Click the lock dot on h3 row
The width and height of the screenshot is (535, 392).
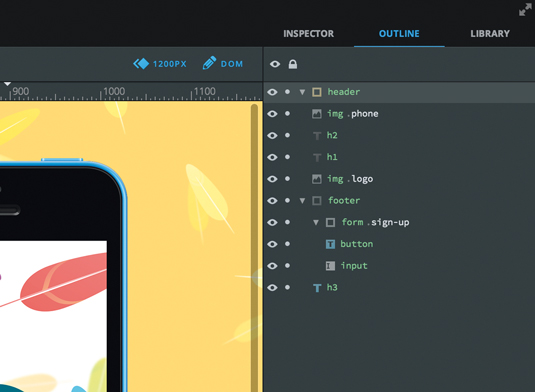287,287
